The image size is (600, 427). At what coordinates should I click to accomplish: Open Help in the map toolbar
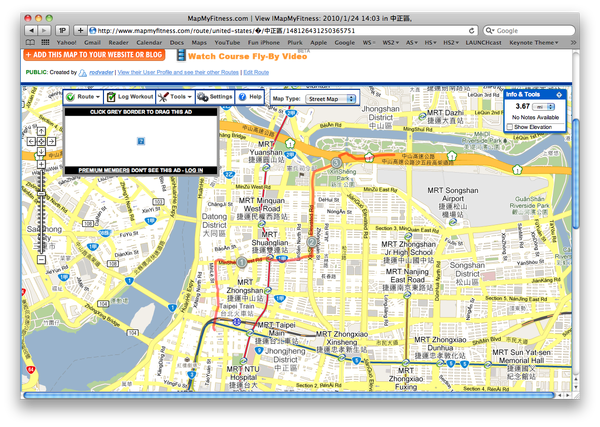[x=250, y=97]
